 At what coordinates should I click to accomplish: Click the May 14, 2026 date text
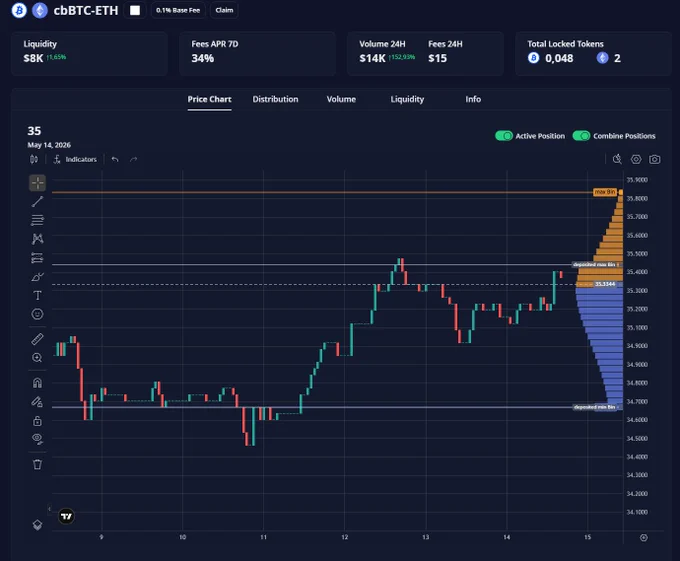pyautogui.click(x=49, y=145)
